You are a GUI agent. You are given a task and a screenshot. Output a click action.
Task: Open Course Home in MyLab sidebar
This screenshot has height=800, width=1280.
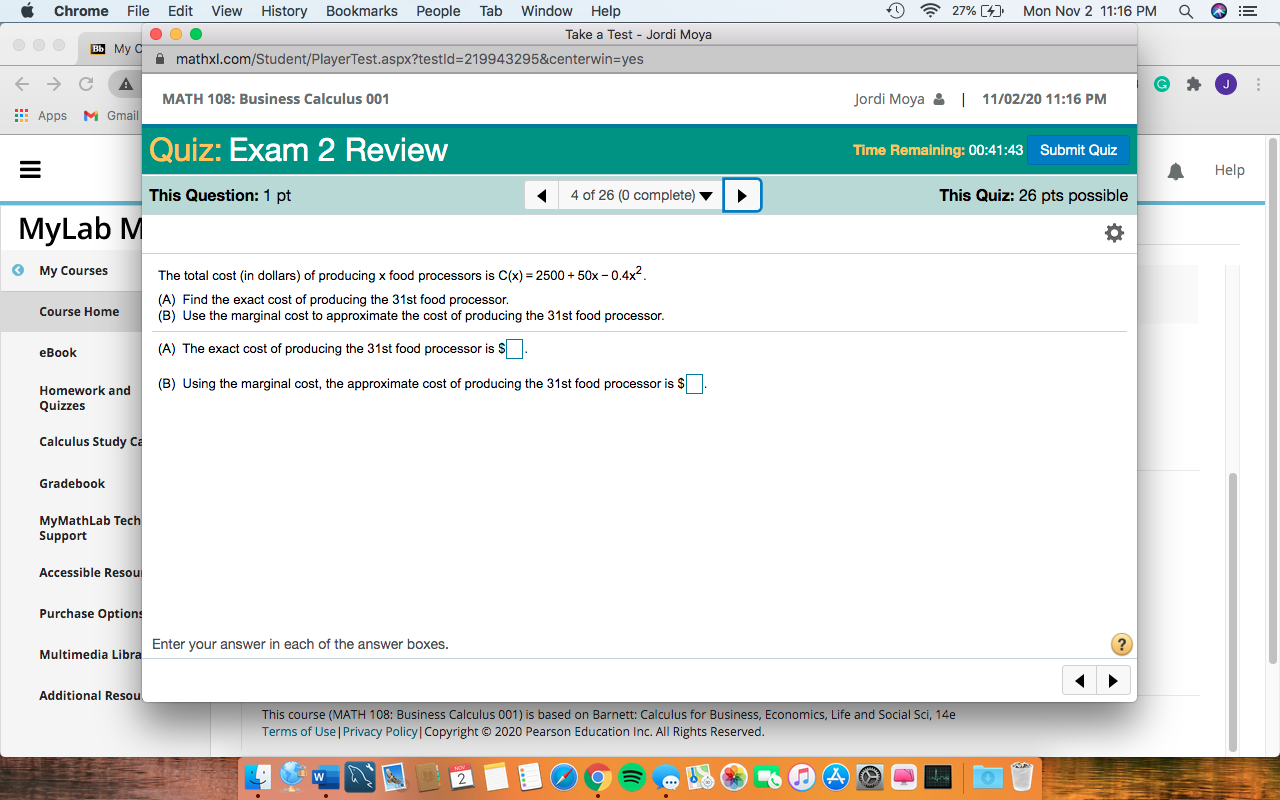pyautogui.click(x=79, y=311)
